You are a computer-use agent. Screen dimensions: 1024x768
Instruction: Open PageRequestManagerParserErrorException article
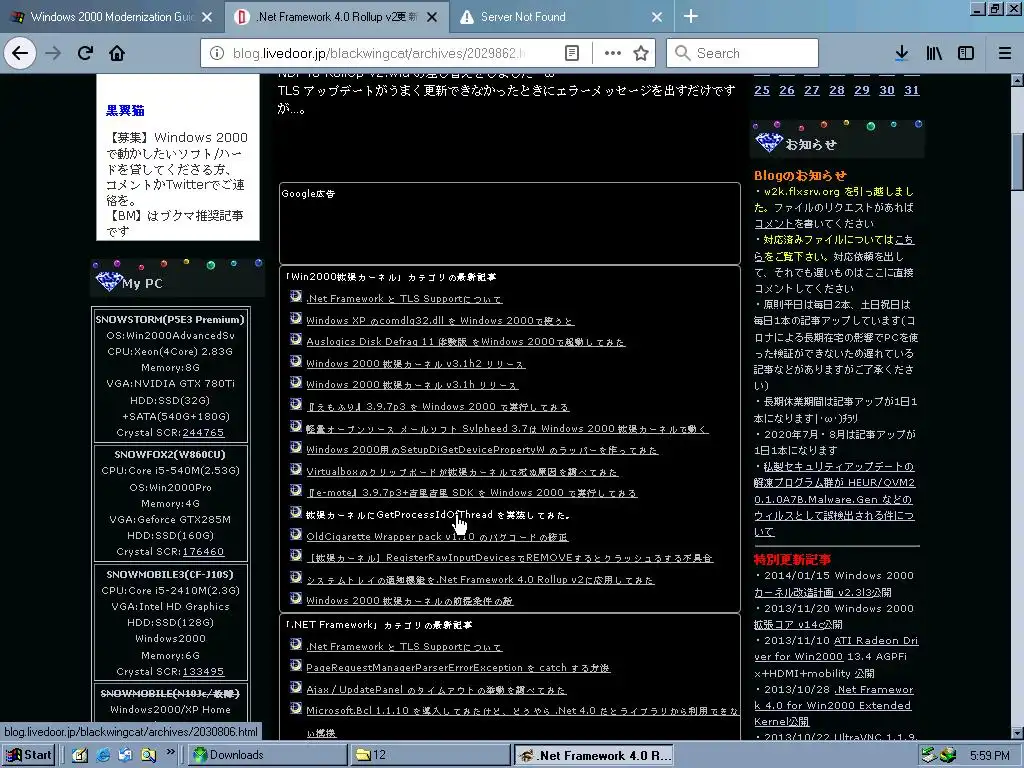click(458, 667)
